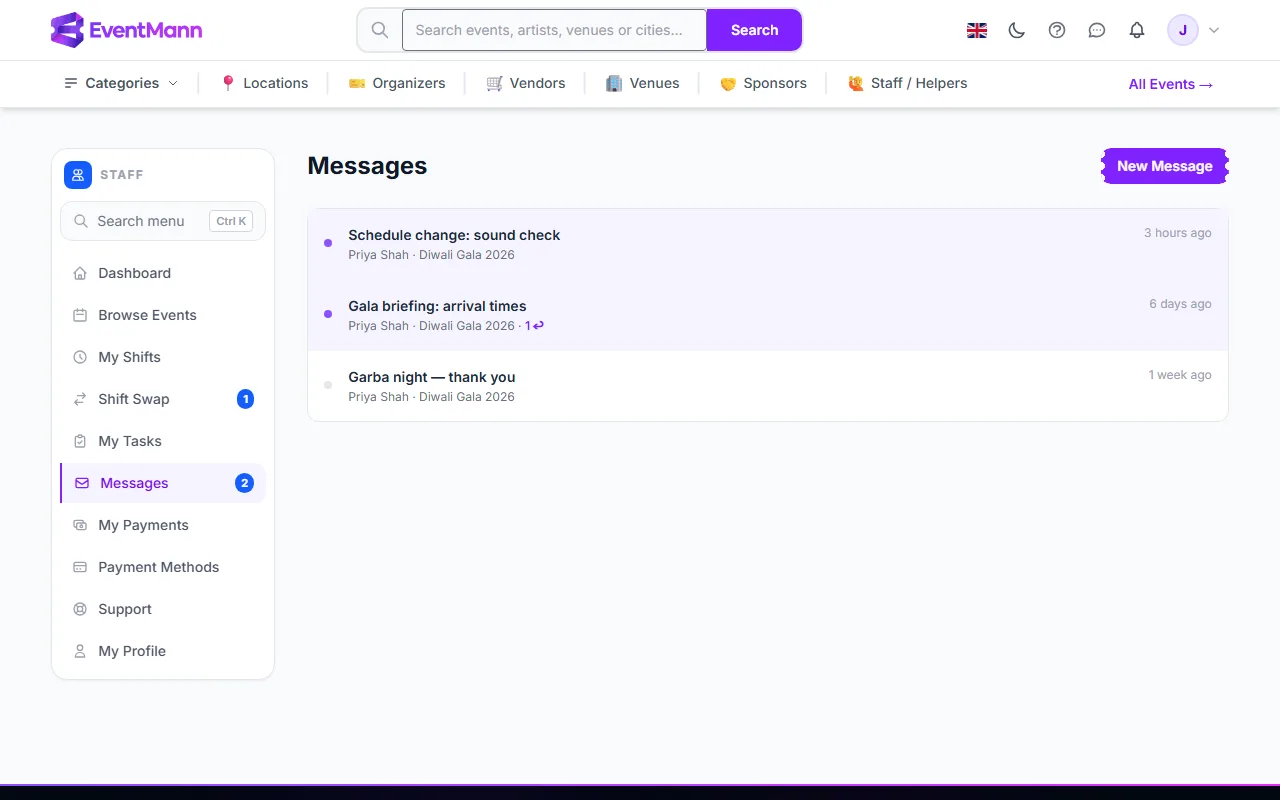Expand the Categories dropdown
Image resolution: width=1280 pixels, height=800 pixels.
(121, 83)
